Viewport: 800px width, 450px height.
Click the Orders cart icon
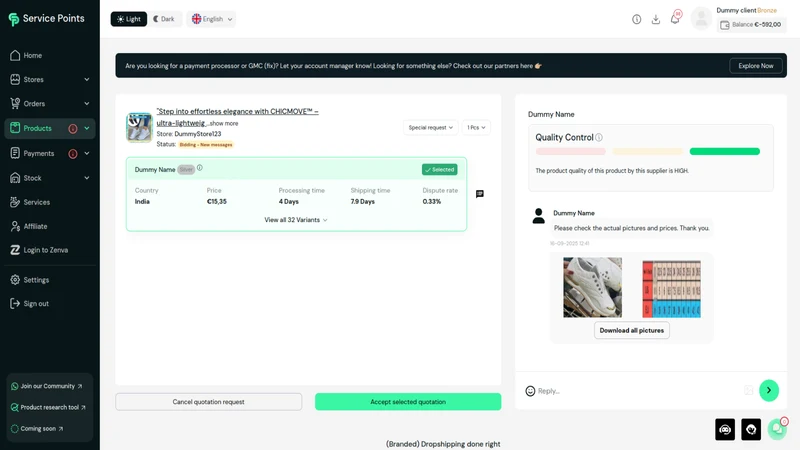tap(15, 104)
